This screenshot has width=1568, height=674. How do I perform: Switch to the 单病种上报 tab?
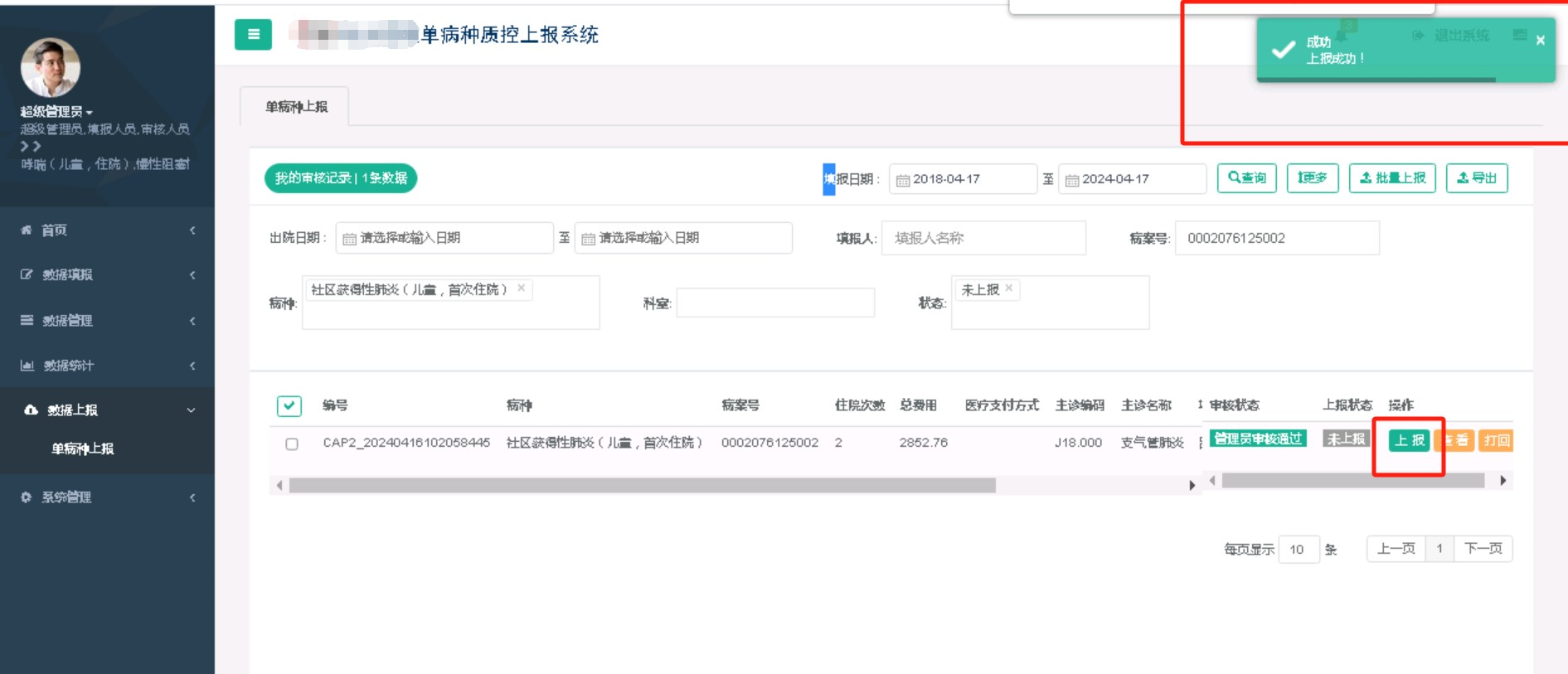pyautogui.click(x=296, y=106)
